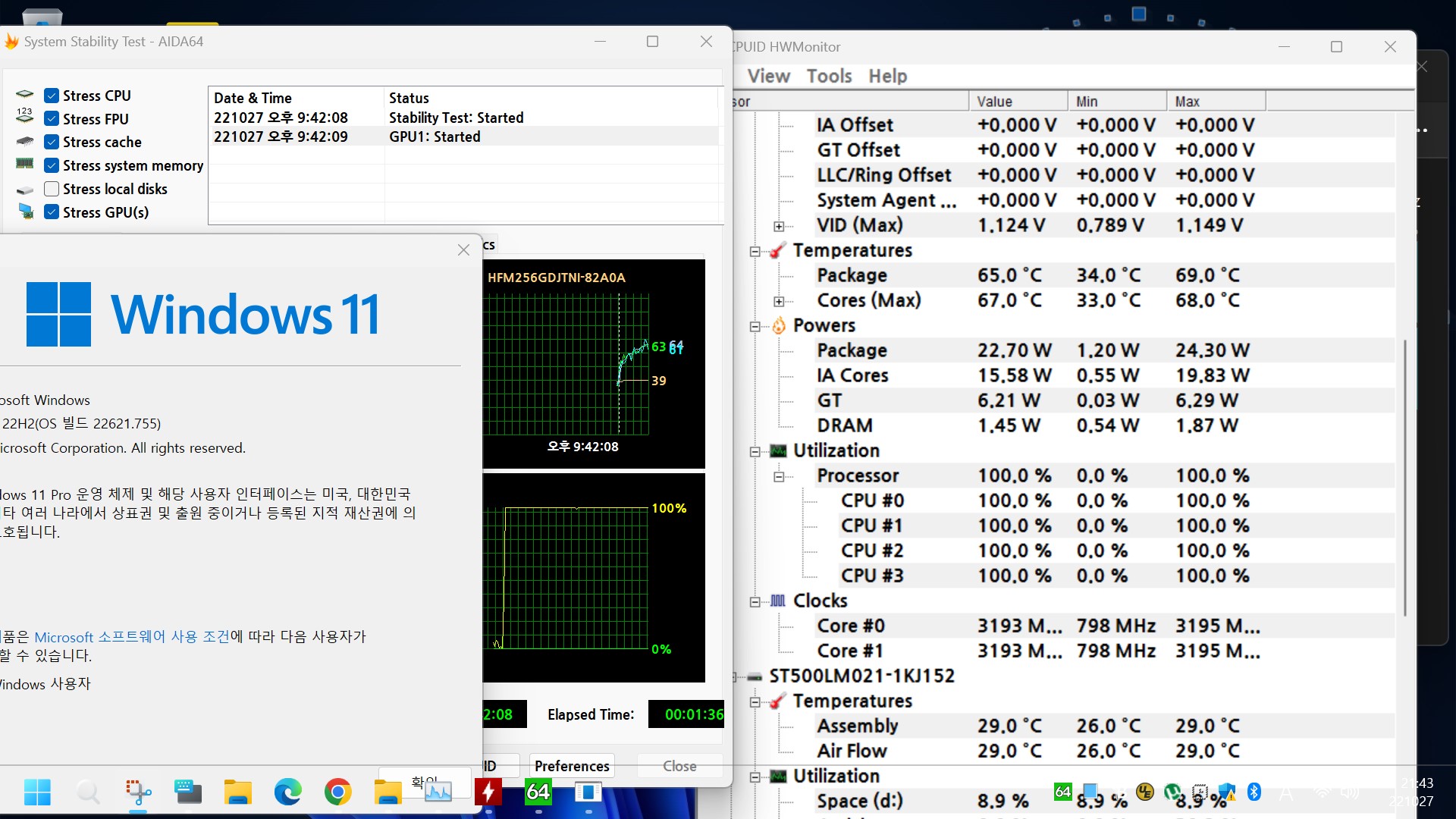Uncheck Stress GPU(s)
The image size is (1456, 819).
click(x=52, y=212)
